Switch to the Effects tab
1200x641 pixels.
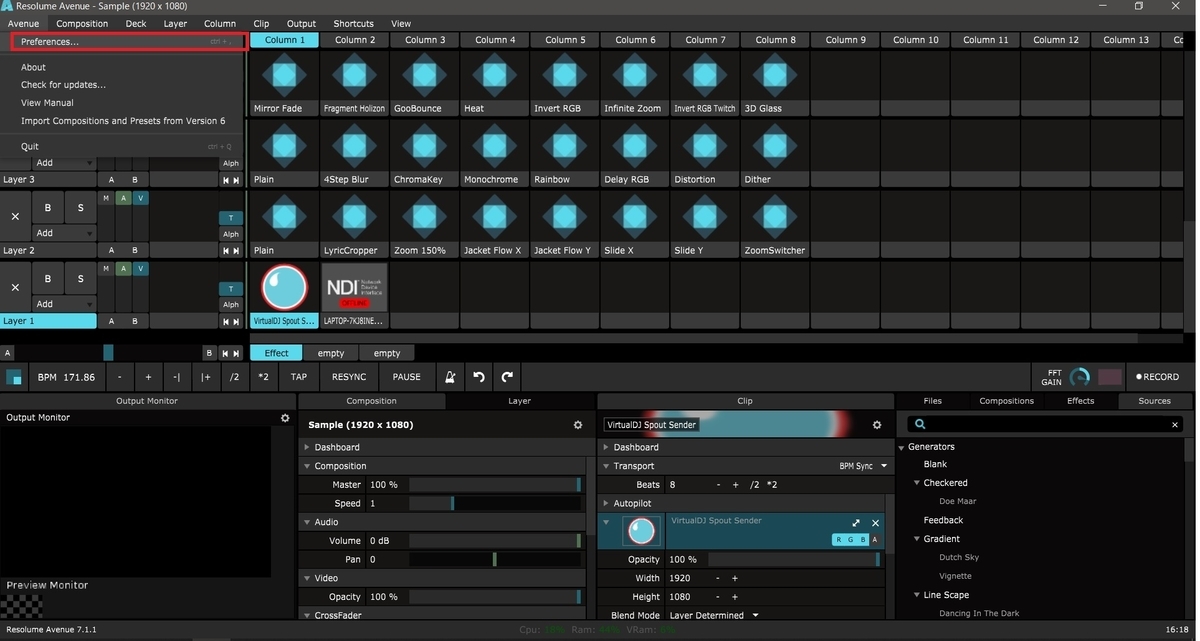click(x=1080, y=400)
